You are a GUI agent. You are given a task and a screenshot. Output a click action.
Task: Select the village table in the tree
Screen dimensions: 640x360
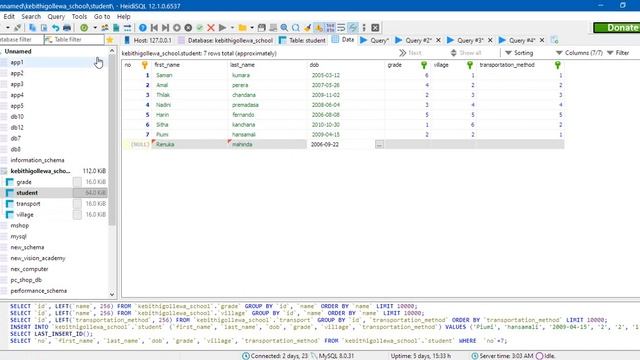[x=25, y=215]
